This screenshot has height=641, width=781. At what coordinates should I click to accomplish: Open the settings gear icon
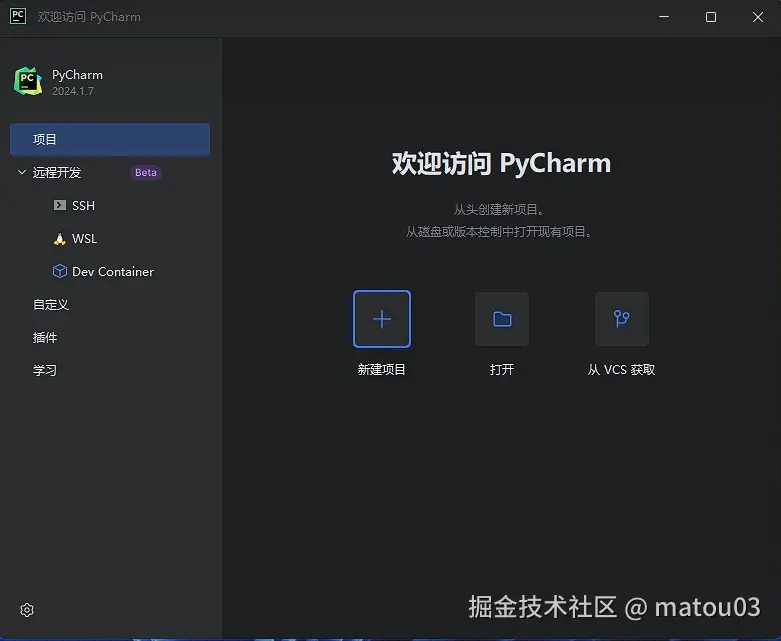pyautogui.click(x=27, y=610)
